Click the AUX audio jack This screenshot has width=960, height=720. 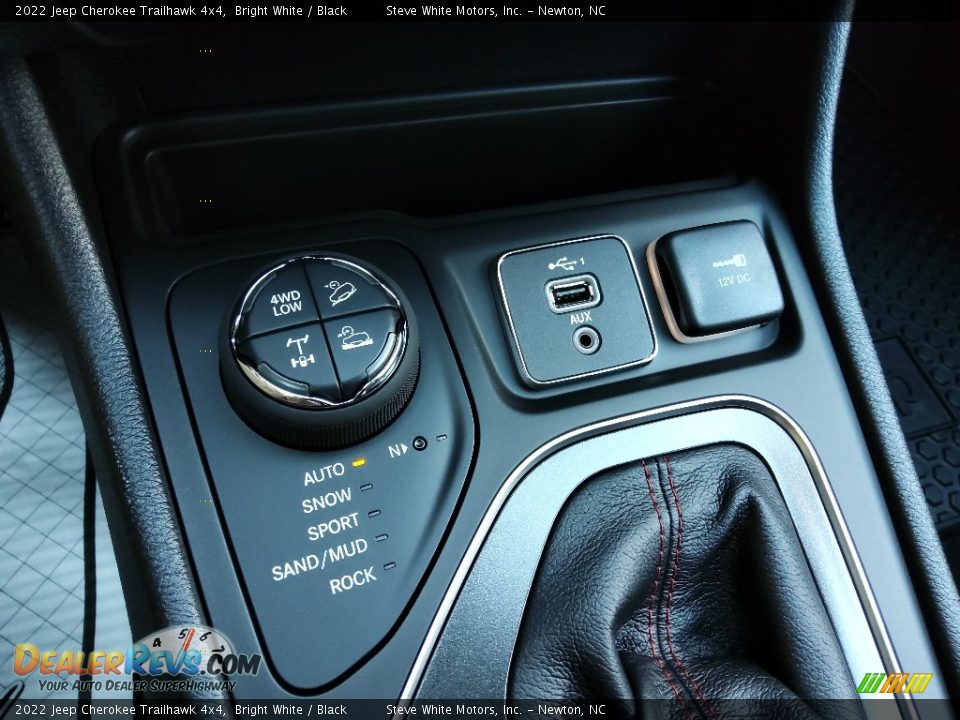click(586, 339)
